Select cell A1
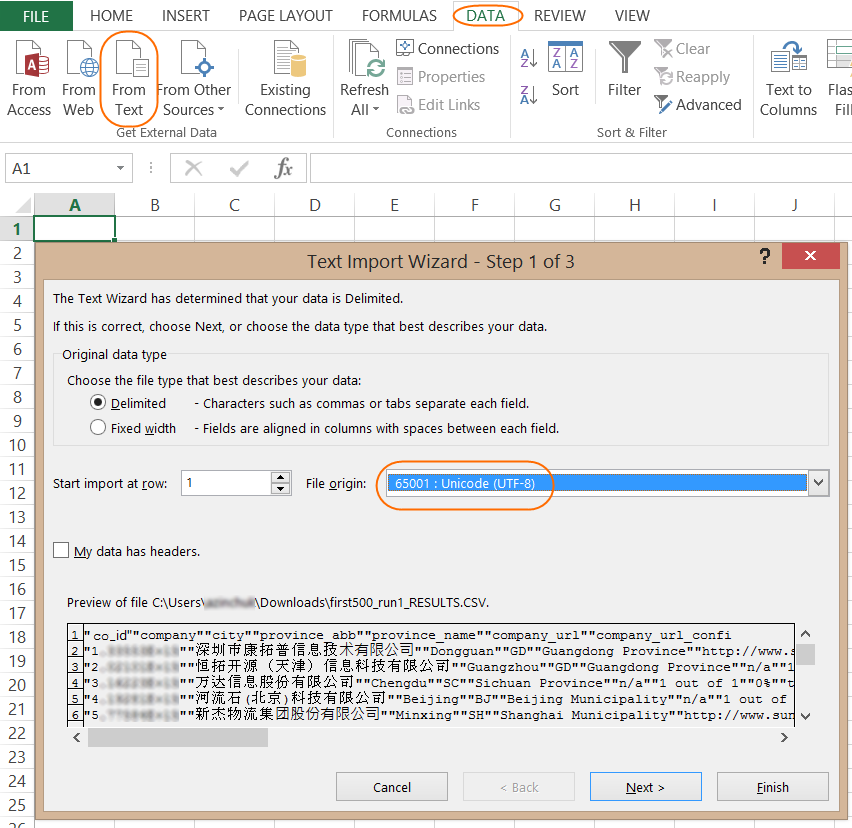Screen dimensions: 852x828 pos(74,229)
